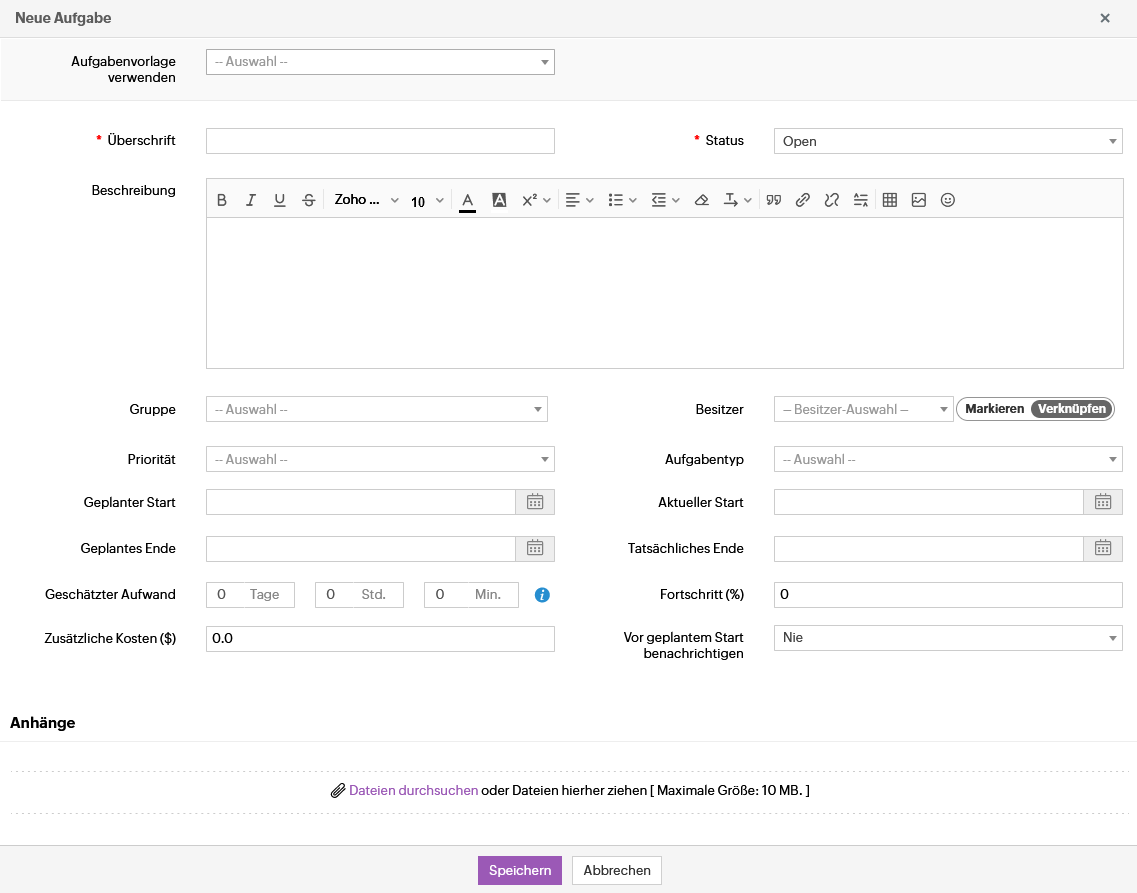The width and height of the screenshot is (1137, 893).
Task: Clear formatting with the eraser icon
Action: pyautogui.click(x=701, y=200)
